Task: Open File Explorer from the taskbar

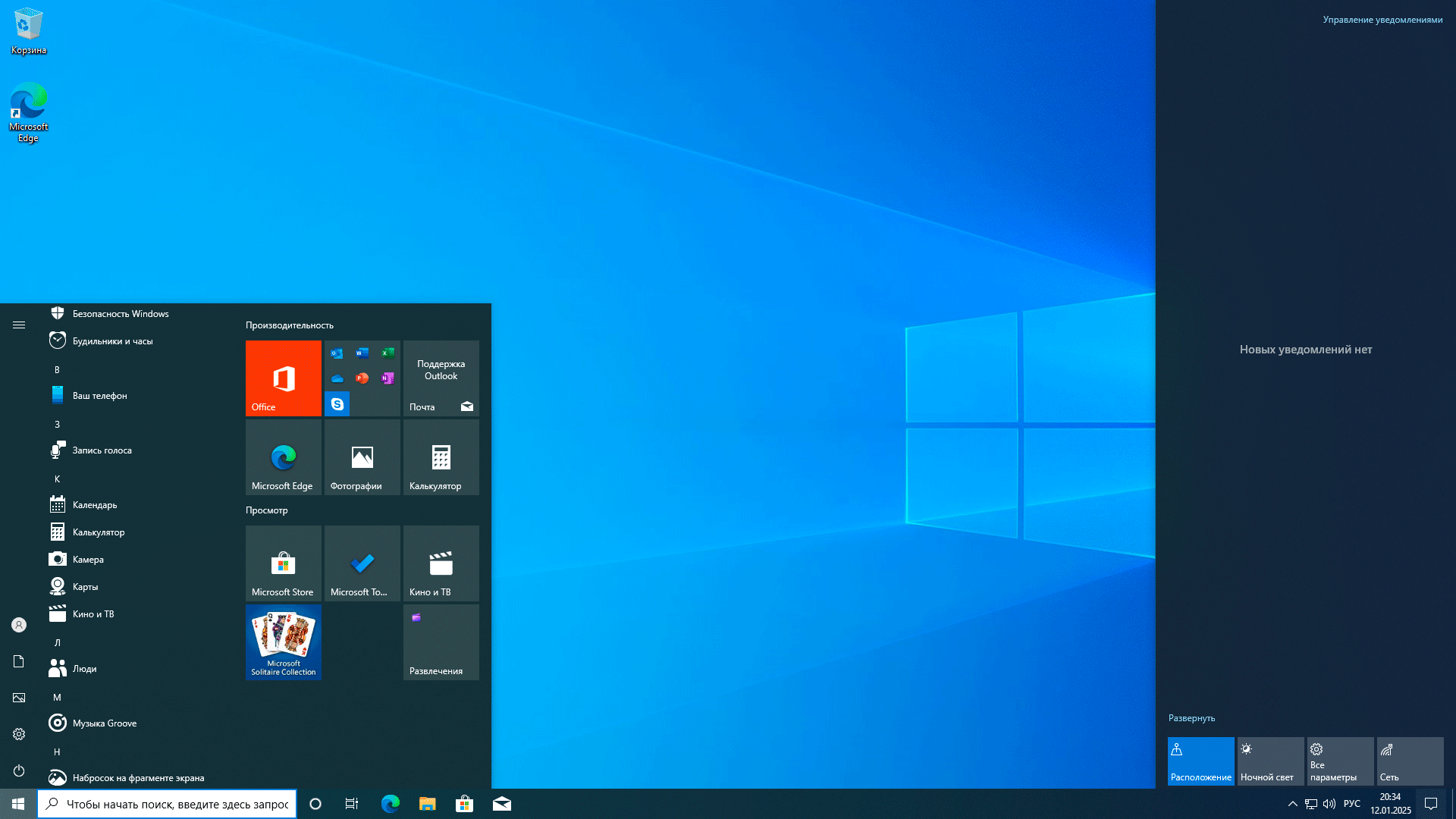Action: [427, 804]
